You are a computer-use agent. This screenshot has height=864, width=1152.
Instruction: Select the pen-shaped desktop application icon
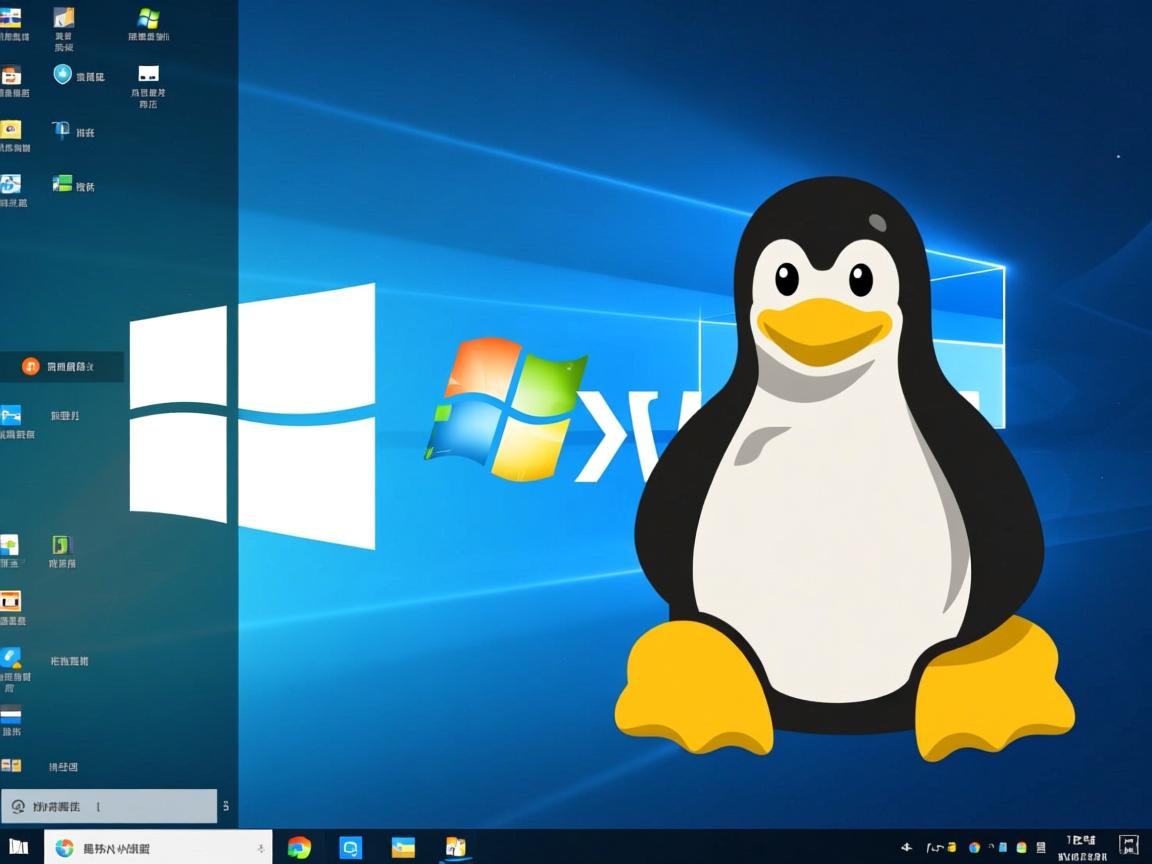pos(61,130)
